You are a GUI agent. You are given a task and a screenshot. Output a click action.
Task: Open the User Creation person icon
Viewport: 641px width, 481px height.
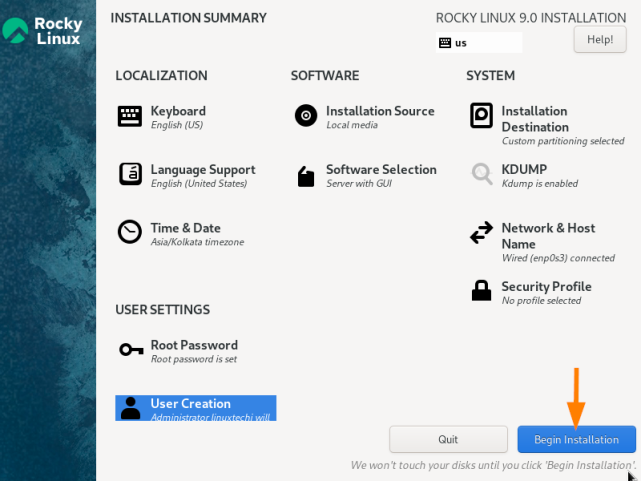(x=130, y=408)
